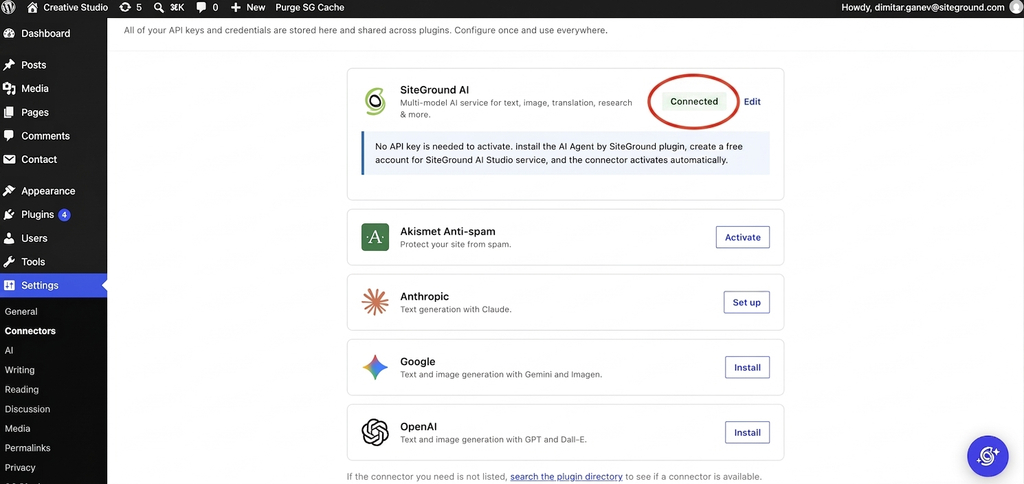Activate the Akismet Anti-spam connector
The height and width of the screenshot is (484, 1024).
(x=743, y=237)
